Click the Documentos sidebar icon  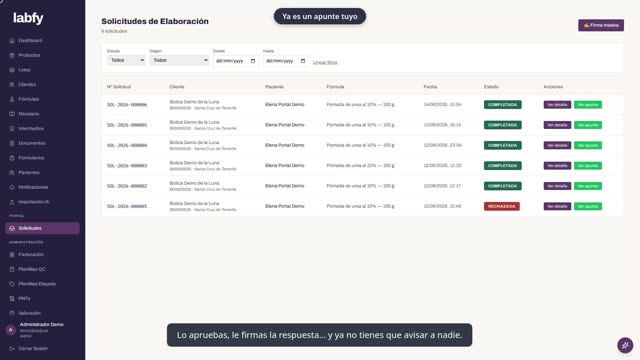[x=12, y=143]
